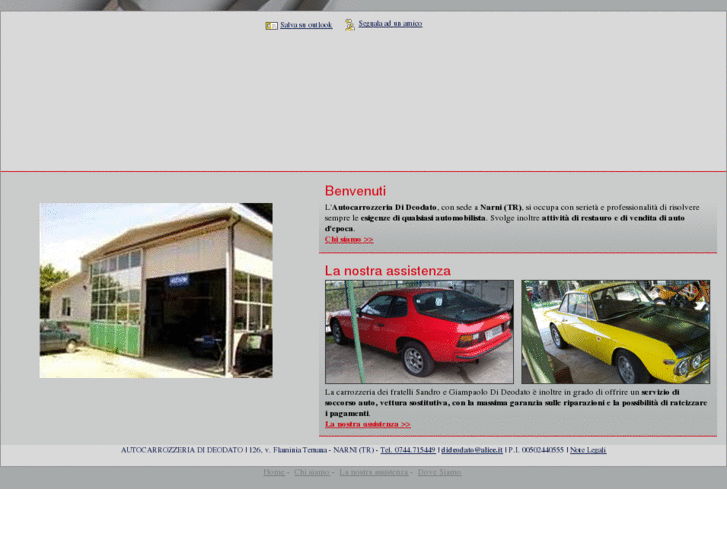Click the telephone link 'Tel. 0744.715449'
This screenshot has height=545, width=727.
(x=408, y=450)
